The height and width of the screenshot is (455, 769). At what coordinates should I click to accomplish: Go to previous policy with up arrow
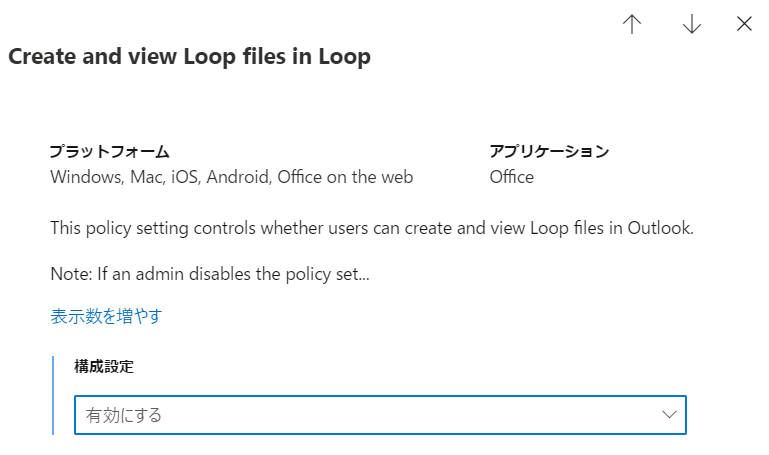coord(631,25)
